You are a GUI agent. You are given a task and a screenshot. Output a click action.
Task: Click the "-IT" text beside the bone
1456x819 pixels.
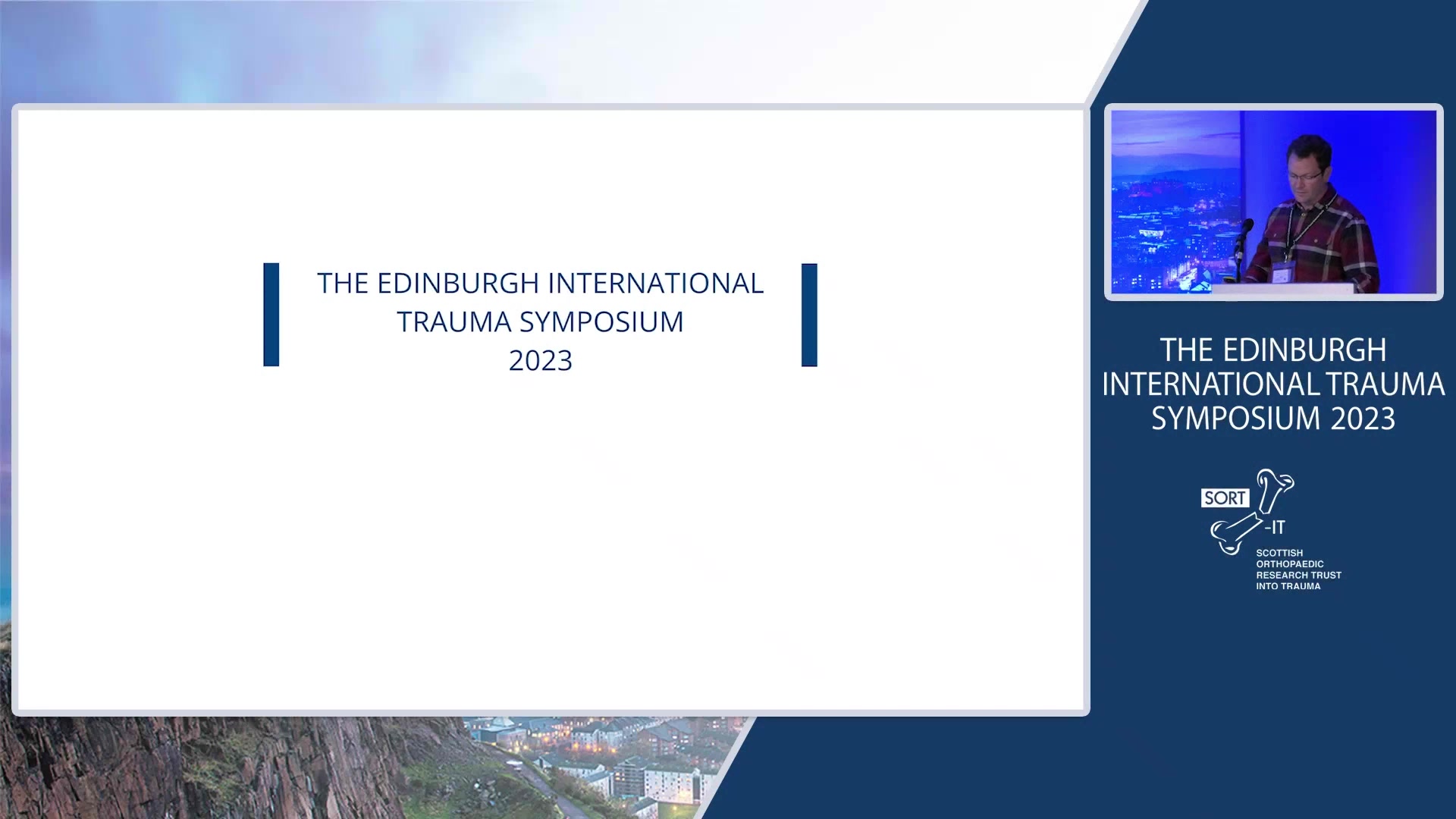[1275, 527]
